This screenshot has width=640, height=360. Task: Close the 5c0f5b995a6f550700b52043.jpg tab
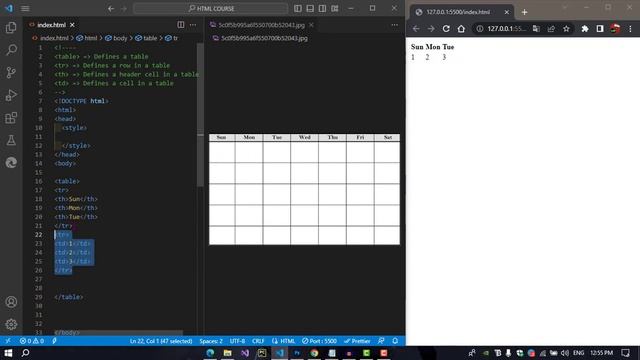tap(311, 25)
